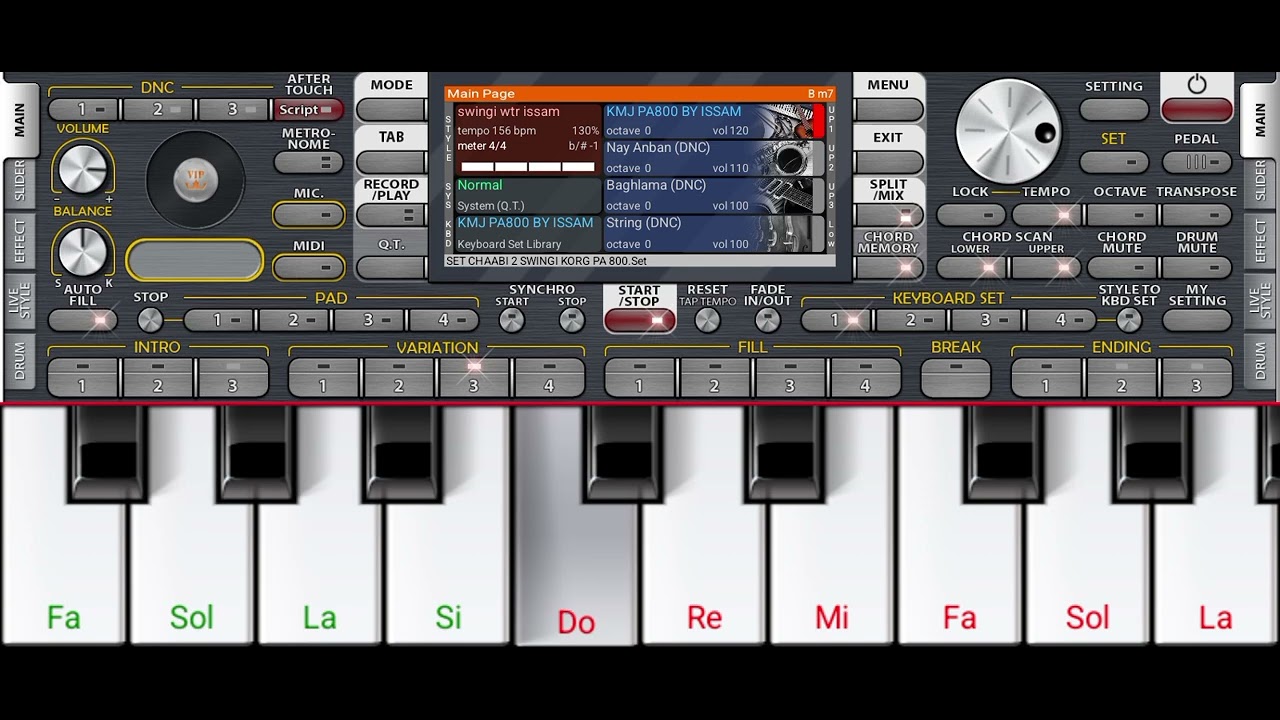Open MY SETTING button

click(1197, 320)
